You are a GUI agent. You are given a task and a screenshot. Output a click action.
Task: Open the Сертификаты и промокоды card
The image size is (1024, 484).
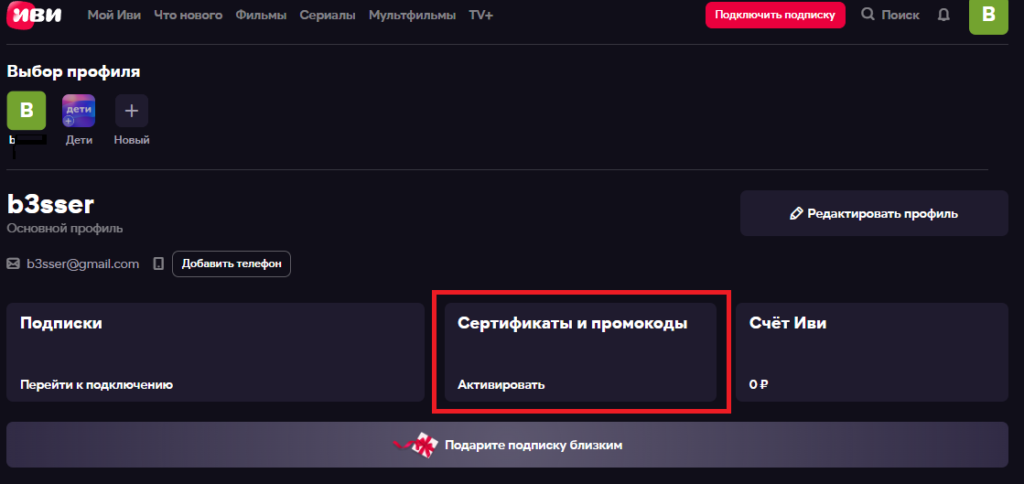tap(581, 352)
